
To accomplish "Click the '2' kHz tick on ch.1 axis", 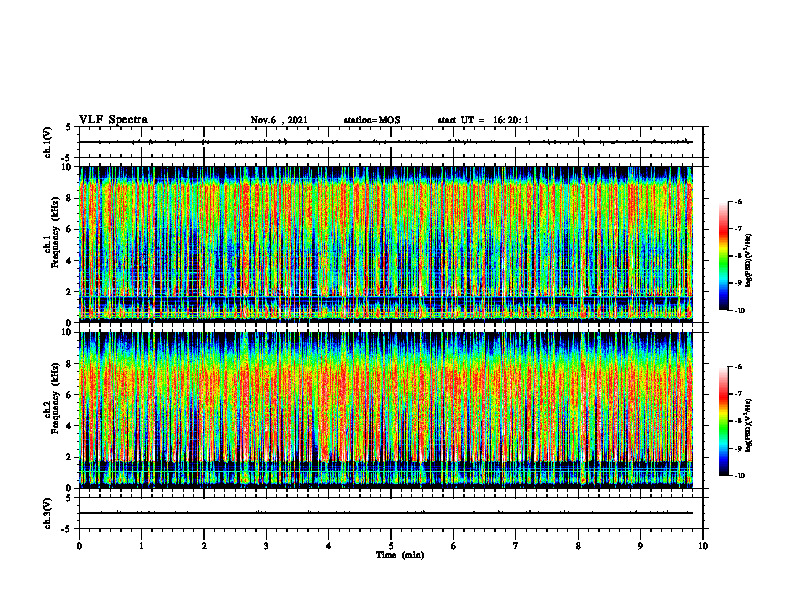I will pos(70,292).
